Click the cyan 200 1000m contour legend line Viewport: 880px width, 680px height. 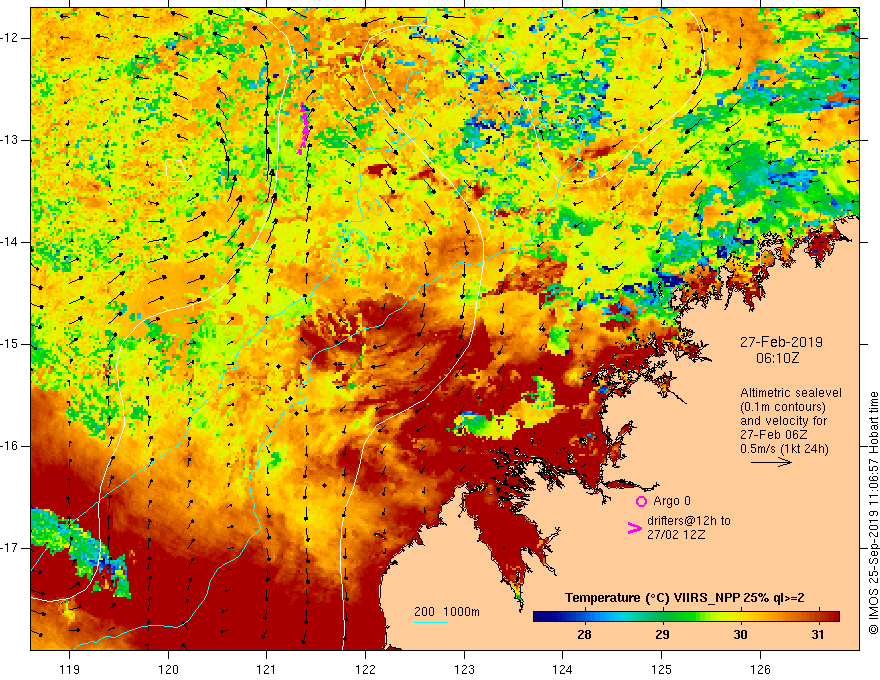[x=430, y=622]
